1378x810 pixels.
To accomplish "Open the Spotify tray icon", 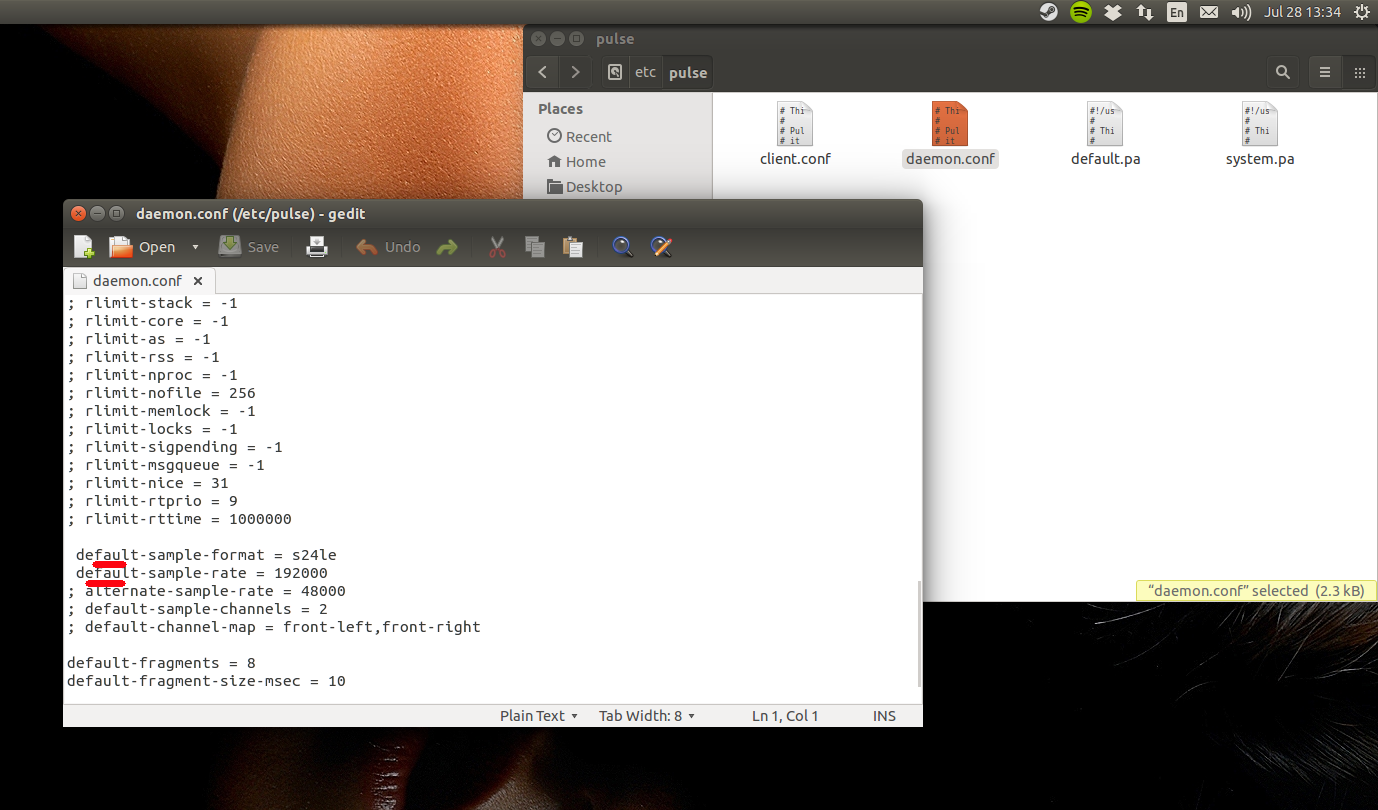I will 1080,12.
